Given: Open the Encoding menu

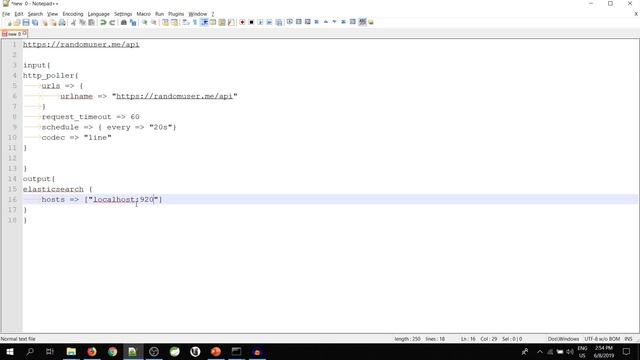Looking at the screenshot, I should click(73, 14).
